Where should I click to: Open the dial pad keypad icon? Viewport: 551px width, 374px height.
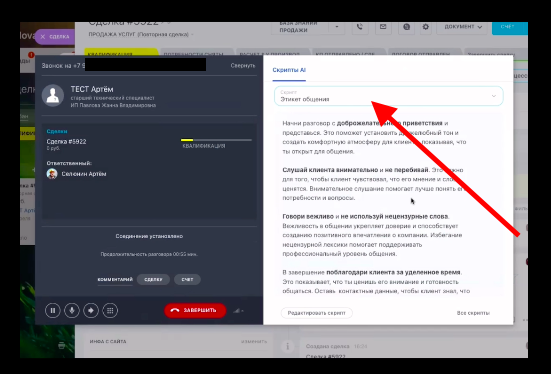click(110, 310)
